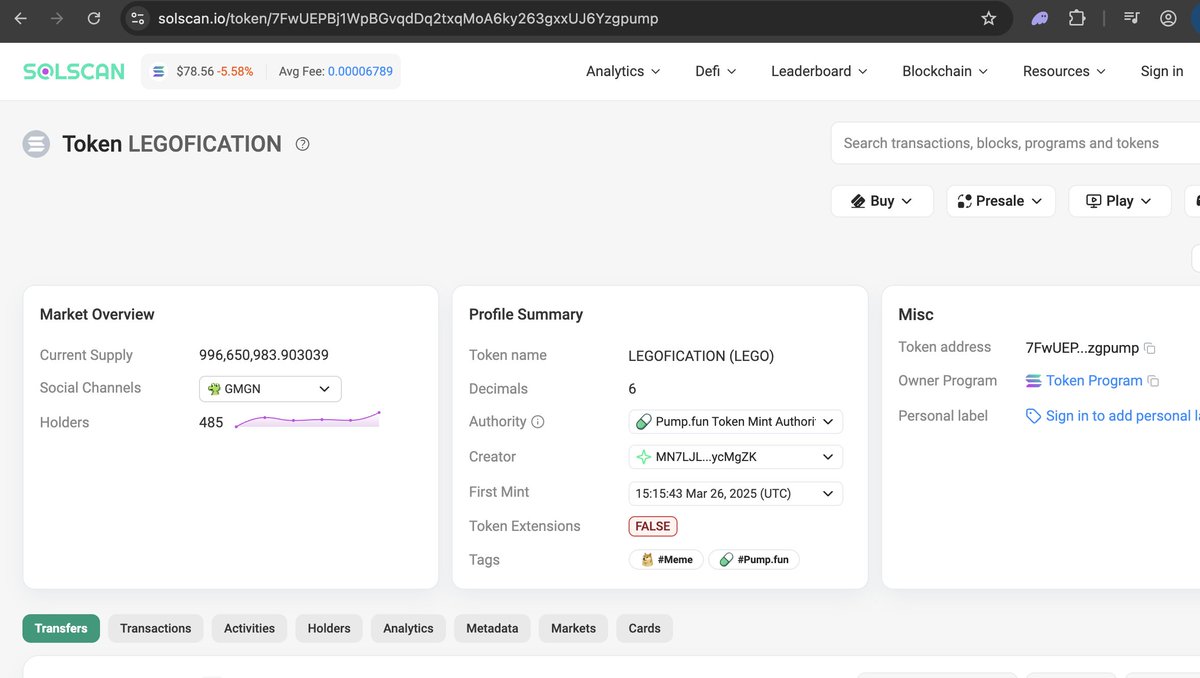
Task: Click Sign in in the header
Action: (x=1162, y=71)
